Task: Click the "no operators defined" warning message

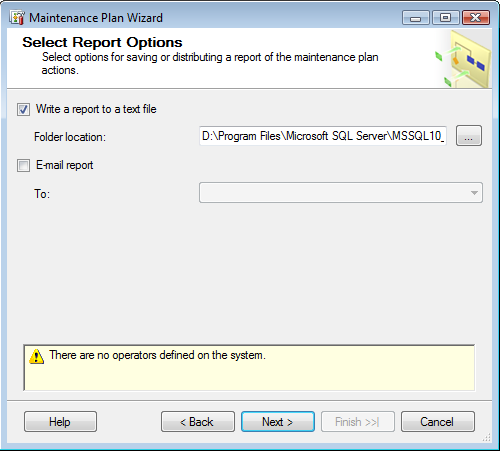Action: pyautogui.click(x=157, y=355)
